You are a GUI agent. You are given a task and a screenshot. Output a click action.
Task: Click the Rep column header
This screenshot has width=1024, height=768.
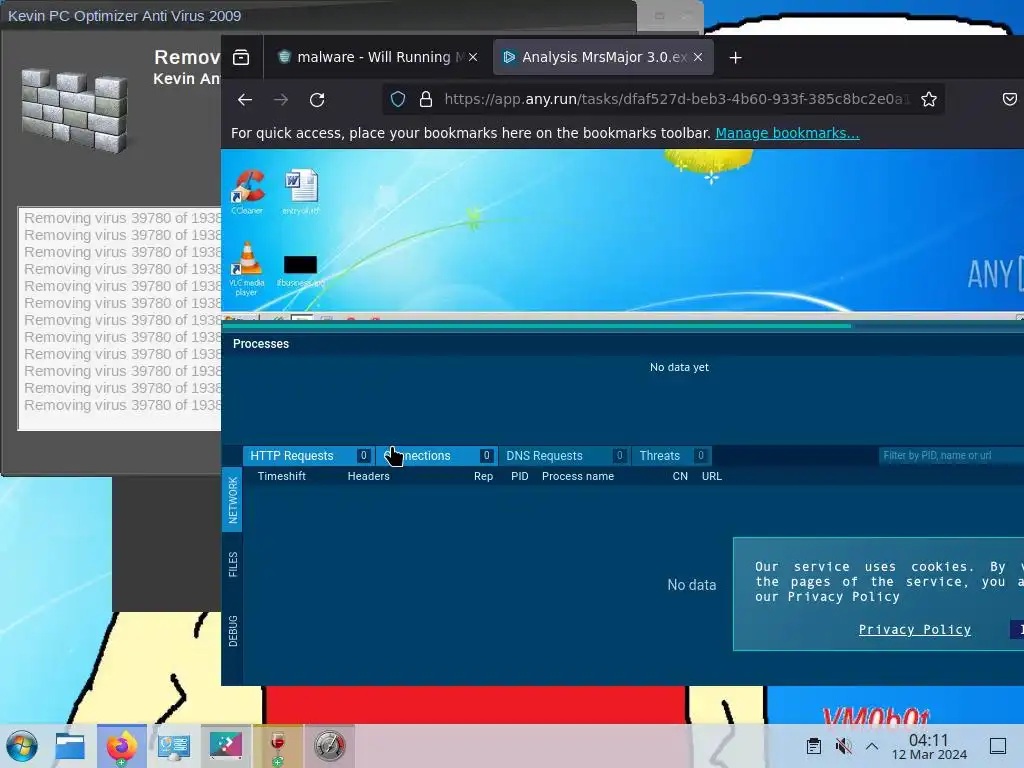(483, 476)
